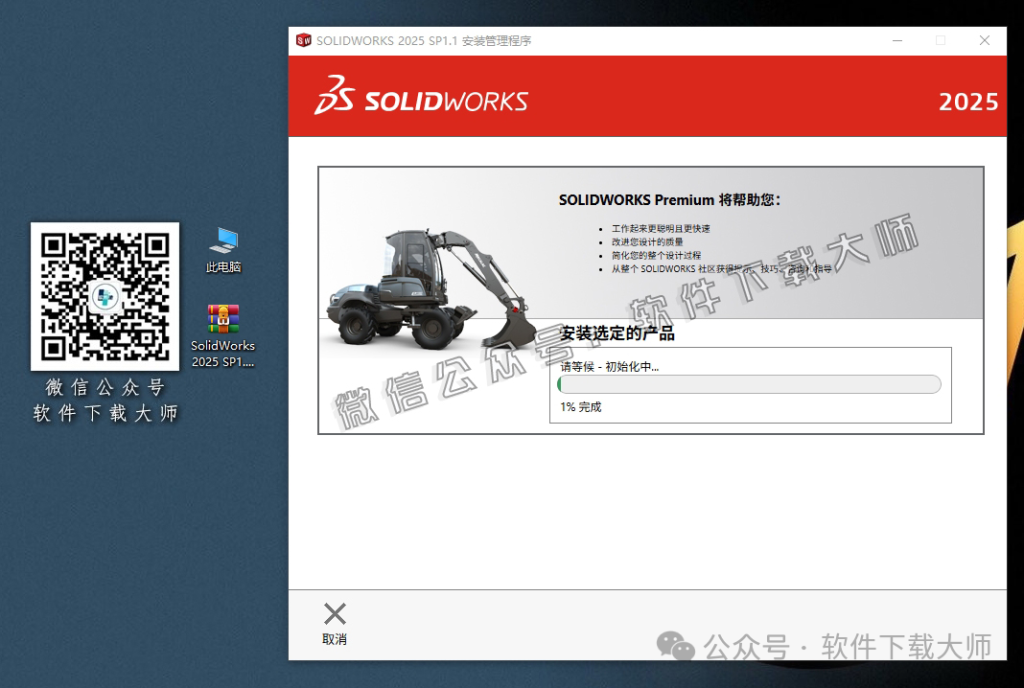
Task: Click the 安装选定的产品 section title
Action: pyautogui.click(x=620, y=334)
